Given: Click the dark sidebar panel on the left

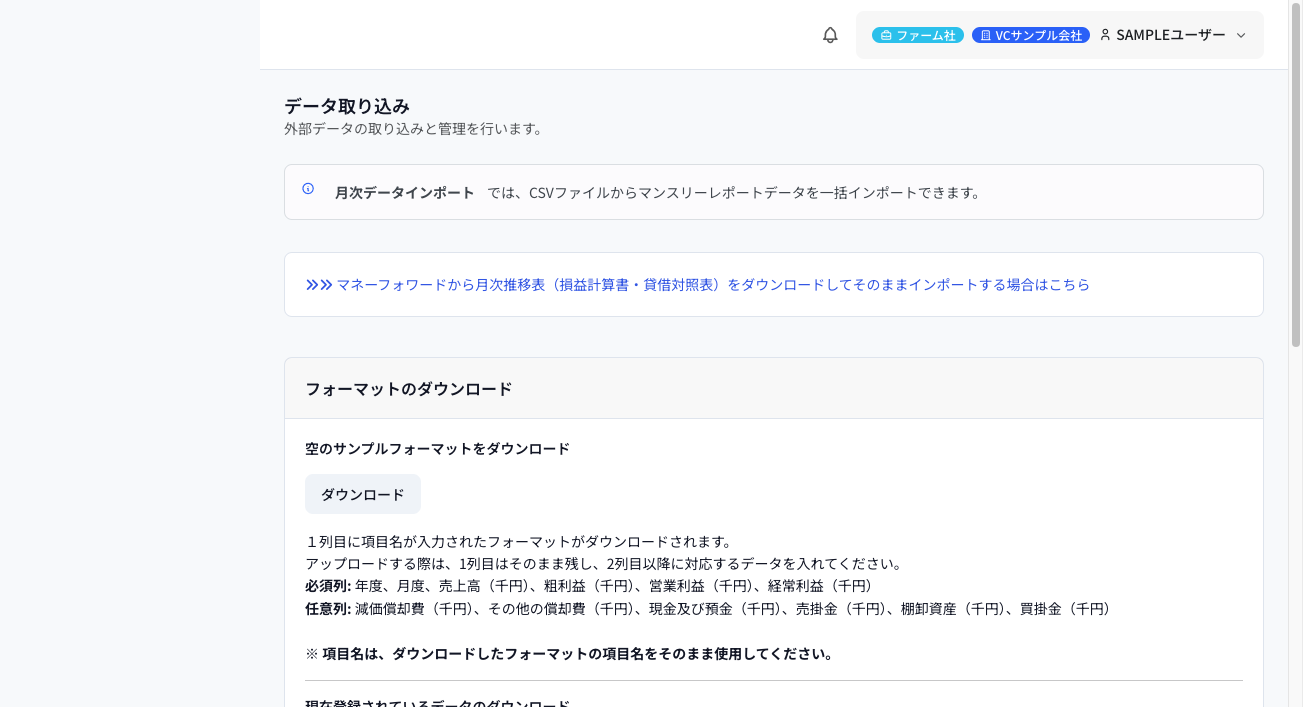Looking at the screenshot, I should pos(130,350).
